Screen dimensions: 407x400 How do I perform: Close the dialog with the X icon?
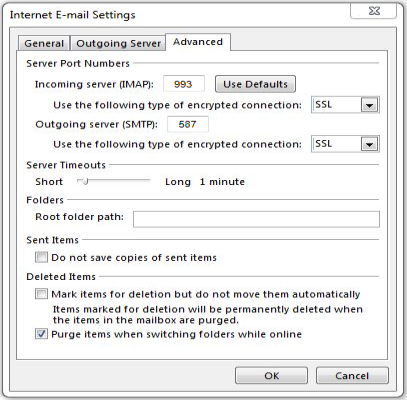374,11
